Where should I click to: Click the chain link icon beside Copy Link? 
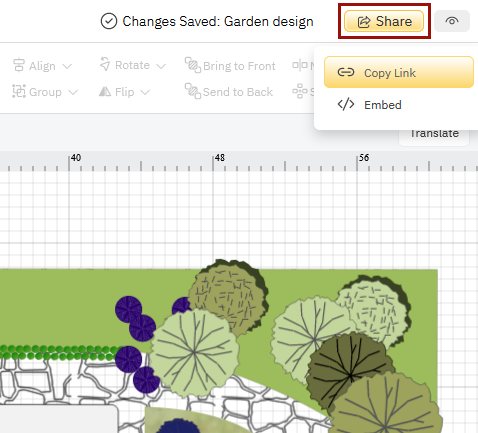click(x=346, y=72)
